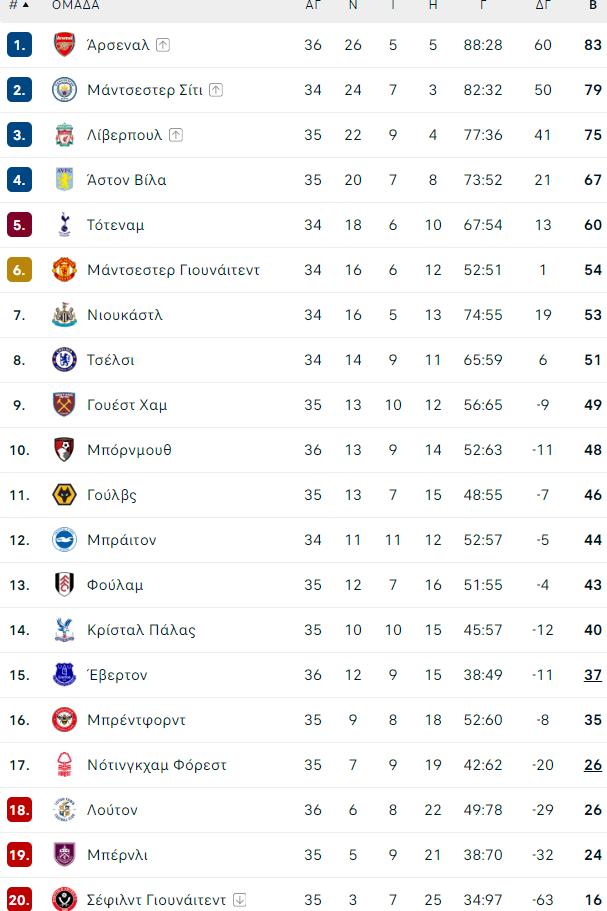Click the Chelsea badge icon
The height and width of the screenshot is (911, 607).
[x=63, y=359]
